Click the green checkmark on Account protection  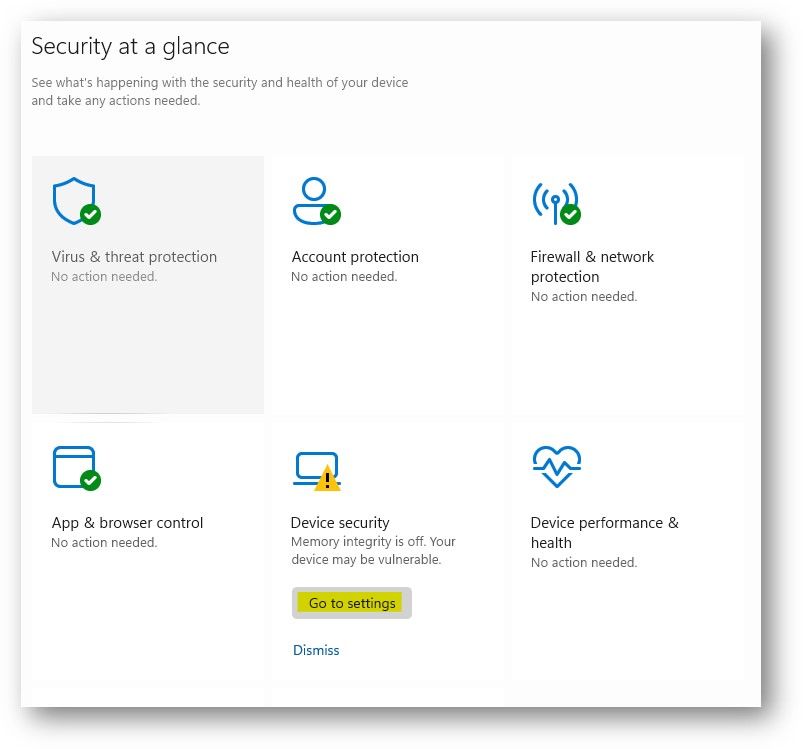click(330, 215)
